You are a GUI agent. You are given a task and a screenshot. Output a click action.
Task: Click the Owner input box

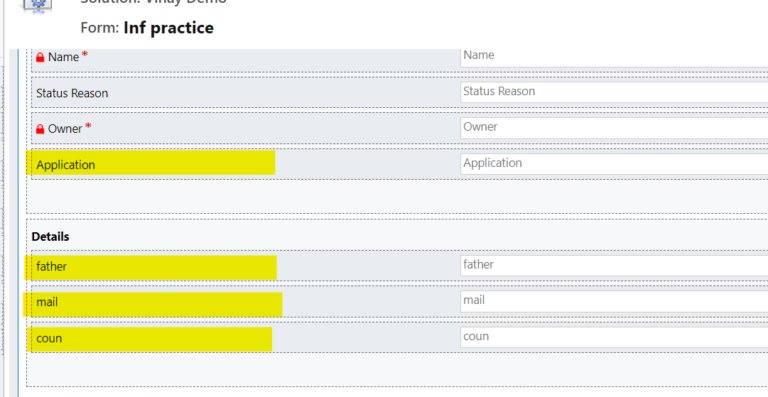tap(614, 128)
